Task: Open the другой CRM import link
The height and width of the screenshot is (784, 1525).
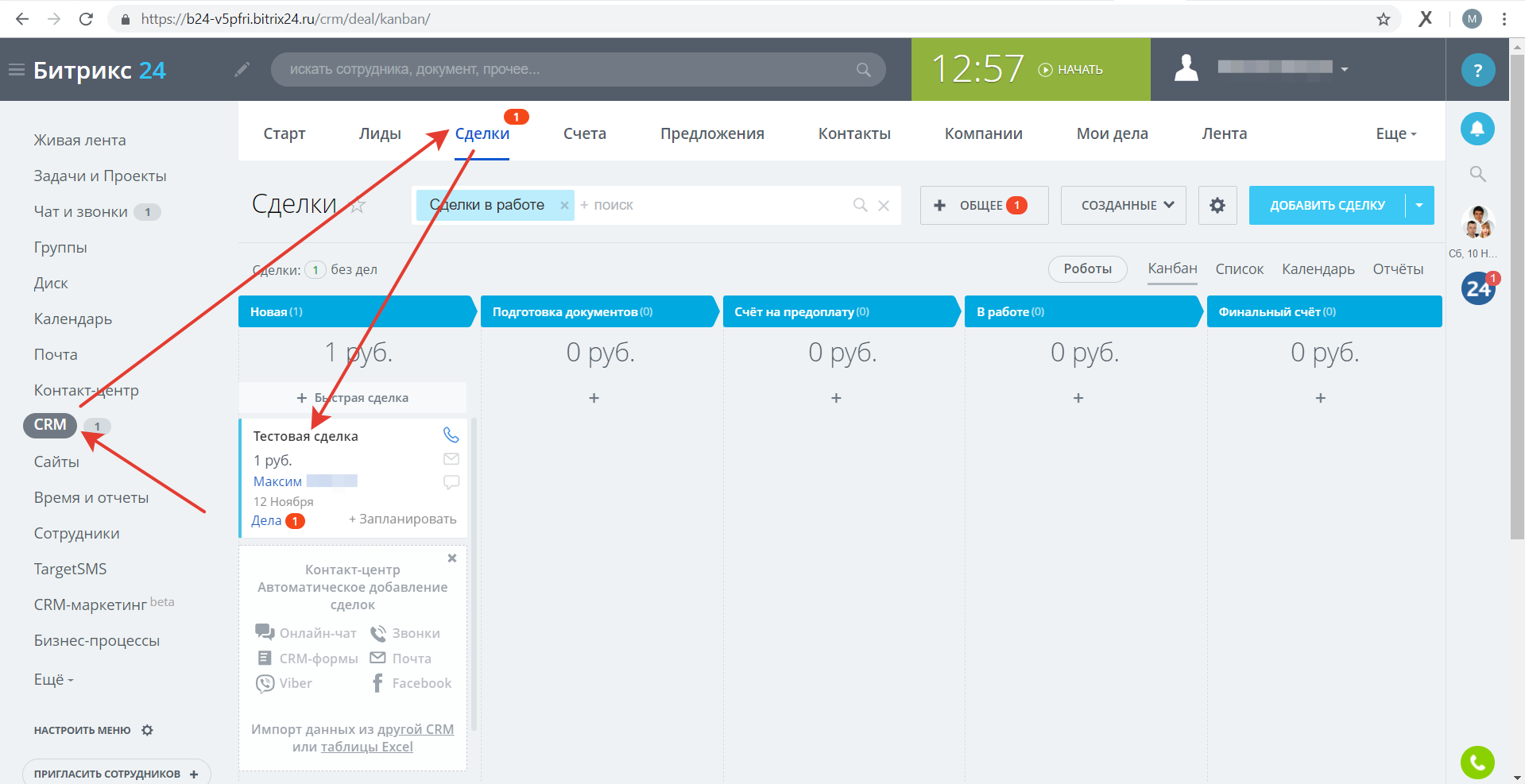Action: pyautogui.click(x=416, y=729)
